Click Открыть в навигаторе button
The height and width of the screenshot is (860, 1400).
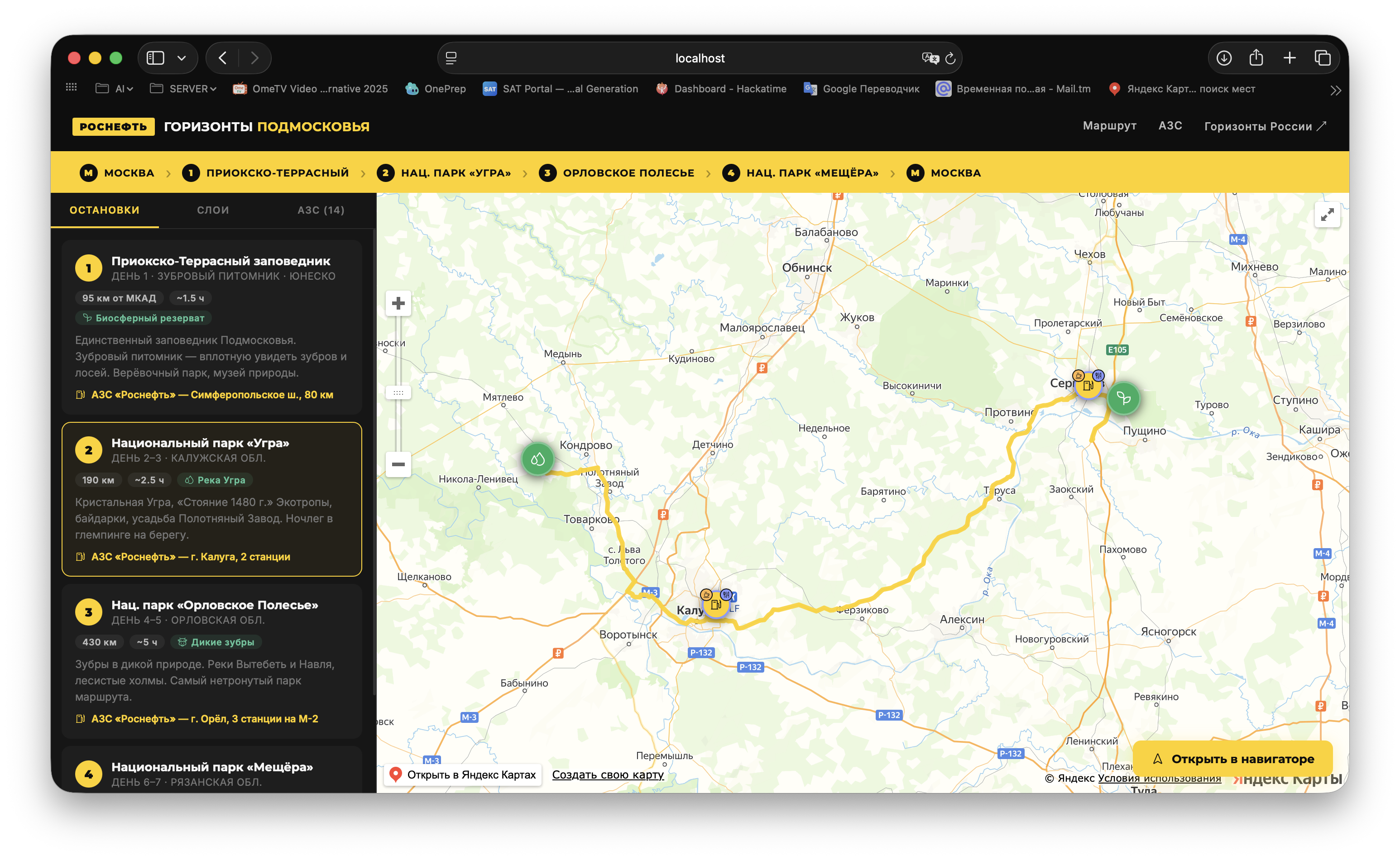[1232, 759]
